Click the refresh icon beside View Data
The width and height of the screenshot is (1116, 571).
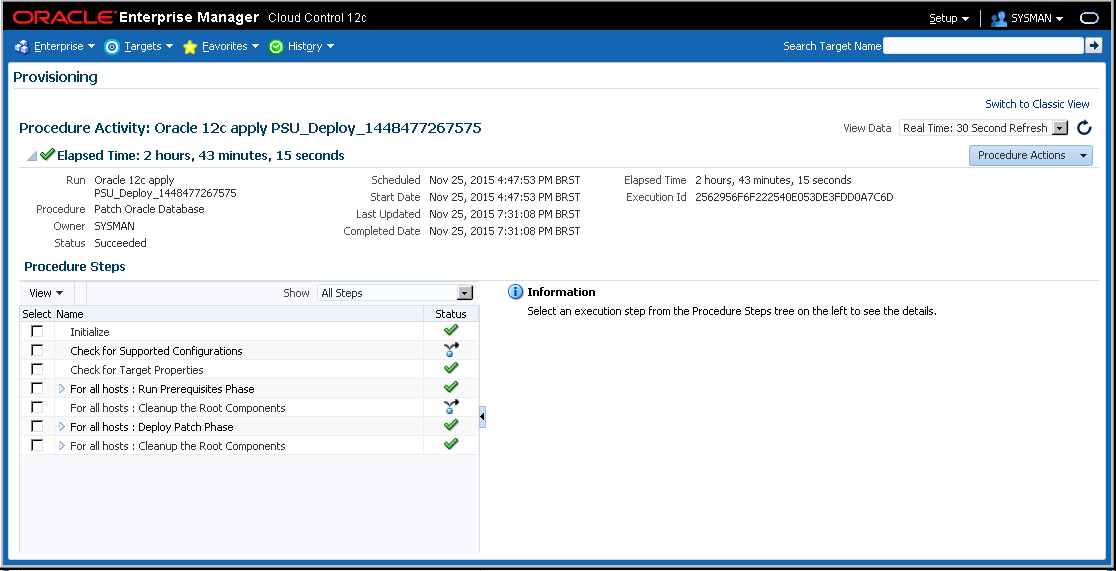(x=1084, y=128)
